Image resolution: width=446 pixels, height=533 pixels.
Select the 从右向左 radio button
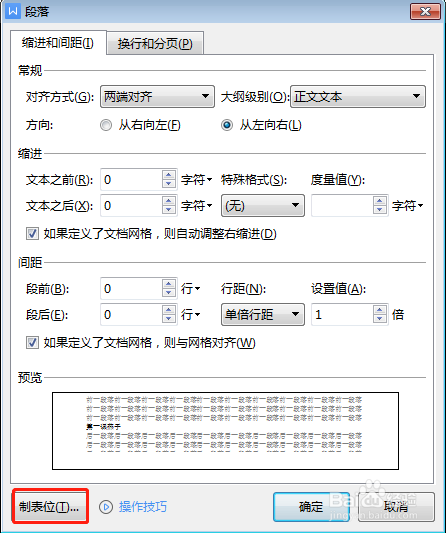point(106,125)
